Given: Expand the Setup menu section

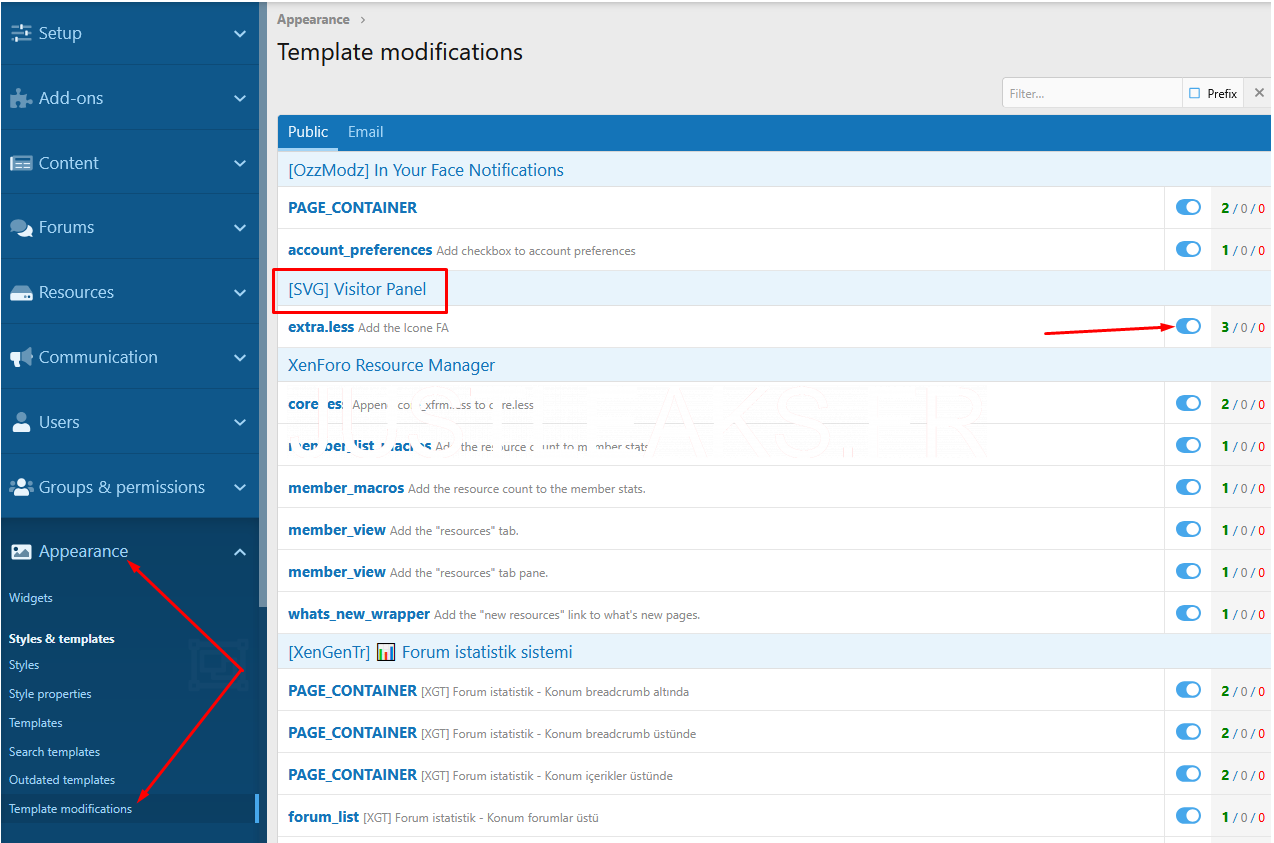Looking at the screenshot, I should click(x=240, y=33).
